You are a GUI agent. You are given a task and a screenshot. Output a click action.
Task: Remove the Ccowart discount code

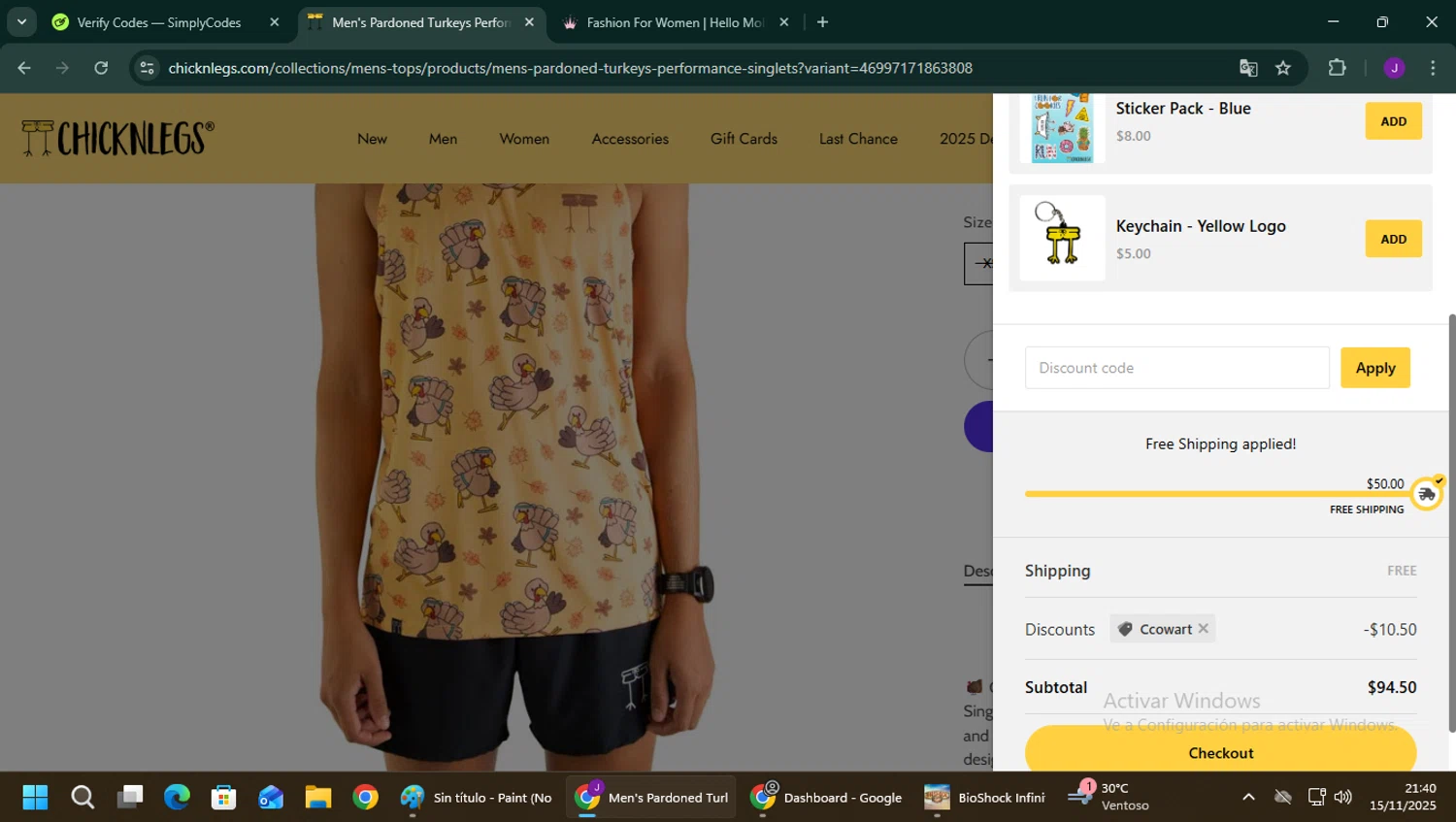tap(1203, 629)
